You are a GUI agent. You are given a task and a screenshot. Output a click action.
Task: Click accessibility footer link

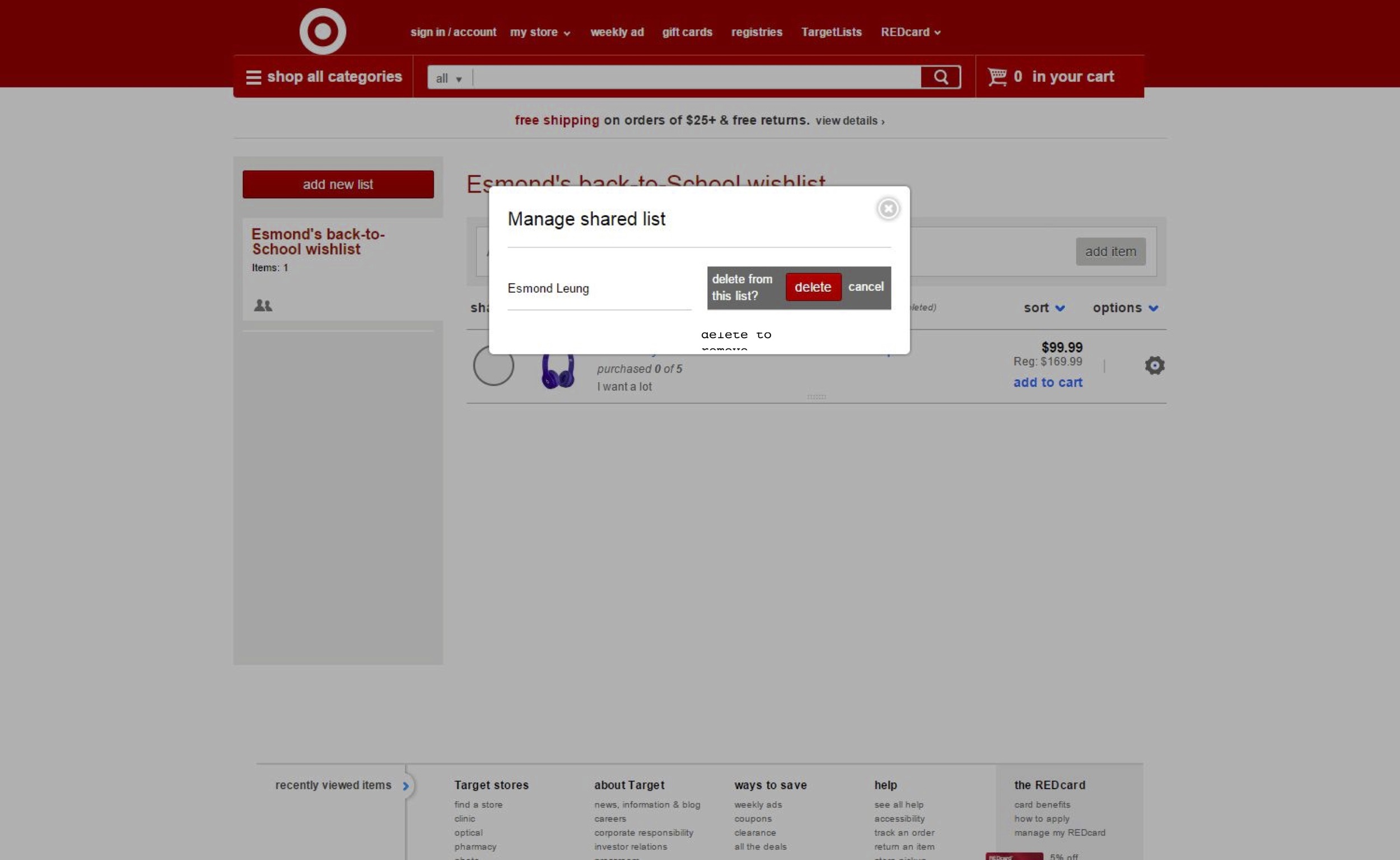(899, 819)
